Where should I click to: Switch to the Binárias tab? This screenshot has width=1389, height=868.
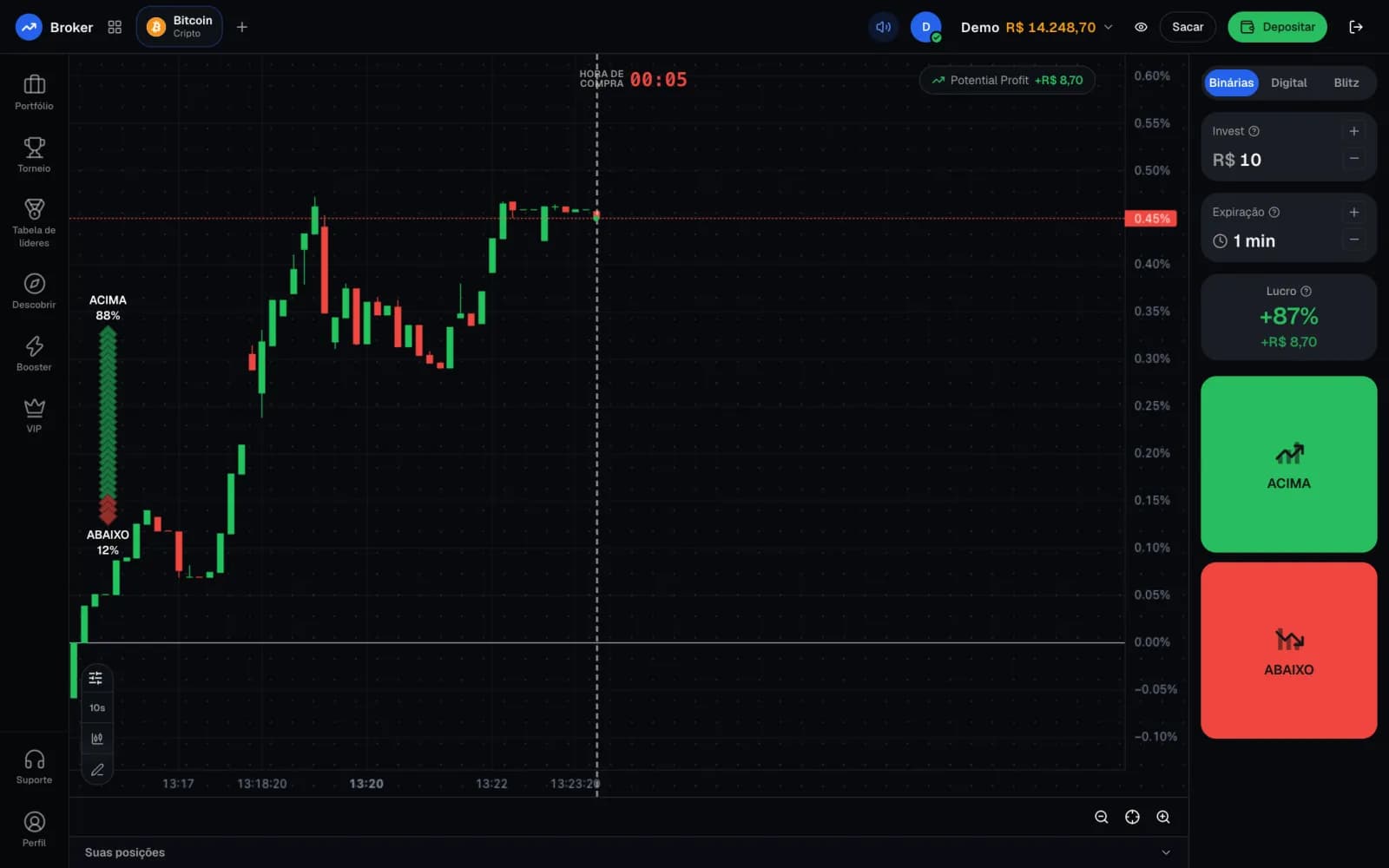[x=1231, y=82]
